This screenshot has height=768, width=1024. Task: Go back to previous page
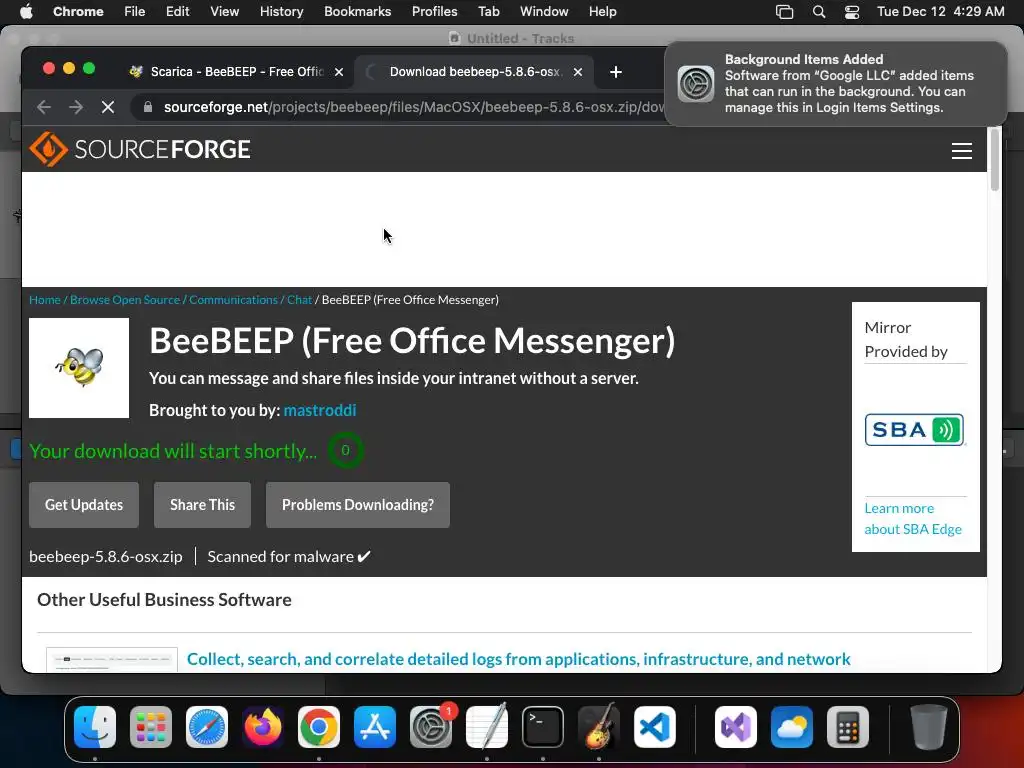pyautogui.click(x=44, y=106)
